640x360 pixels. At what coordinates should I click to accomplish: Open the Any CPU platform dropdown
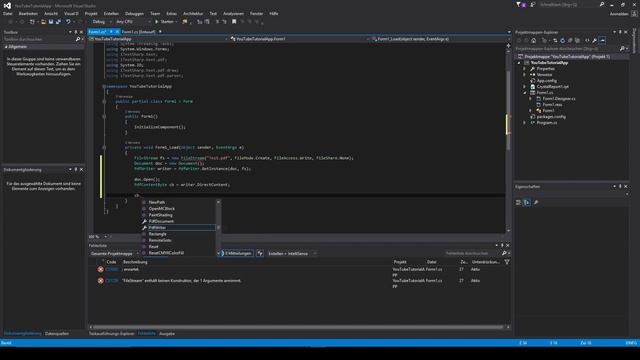(133, 22)
